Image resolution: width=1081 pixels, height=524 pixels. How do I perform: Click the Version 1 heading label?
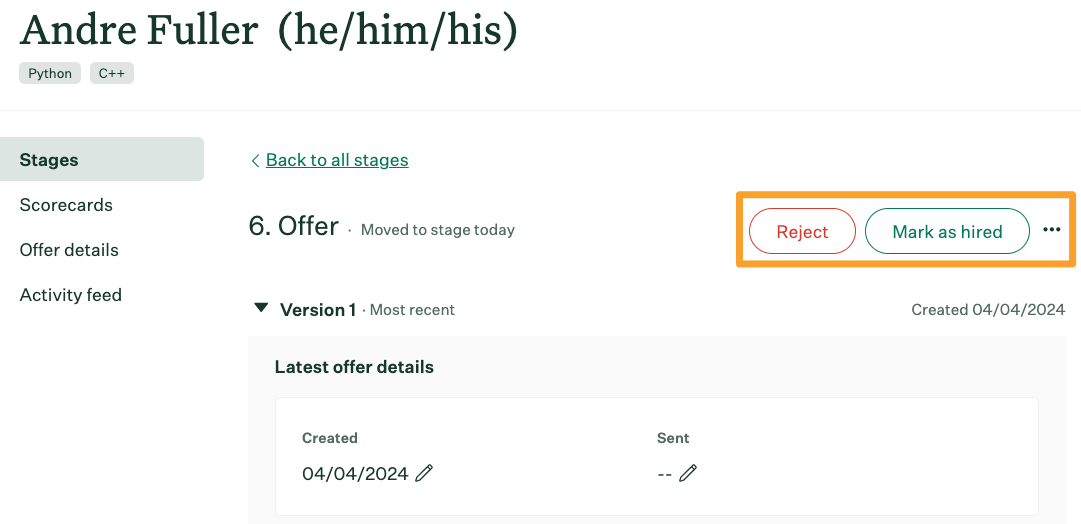click(318, 310)
